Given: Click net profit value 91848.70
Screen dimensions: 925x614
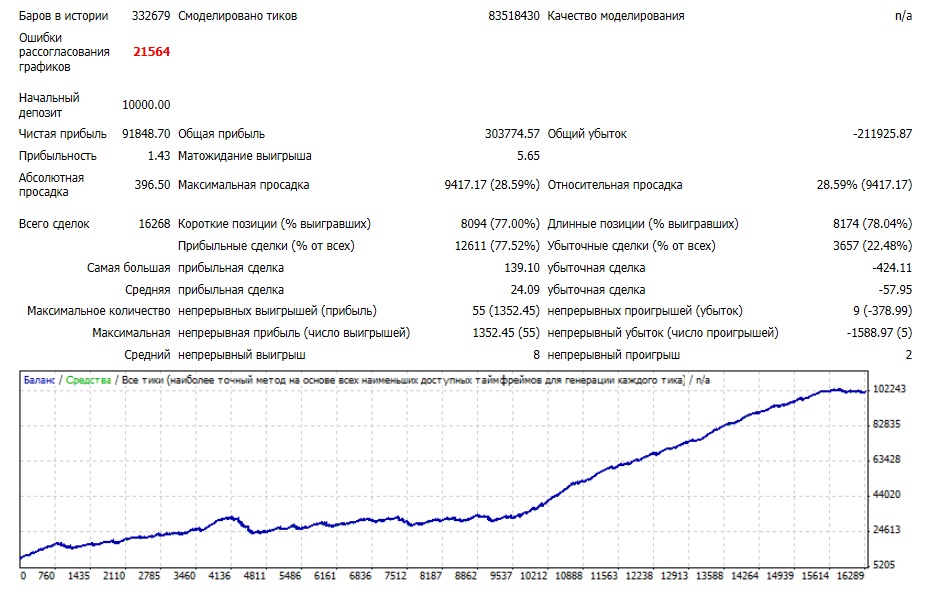Looking at the screenshot, I should (146, 134).
